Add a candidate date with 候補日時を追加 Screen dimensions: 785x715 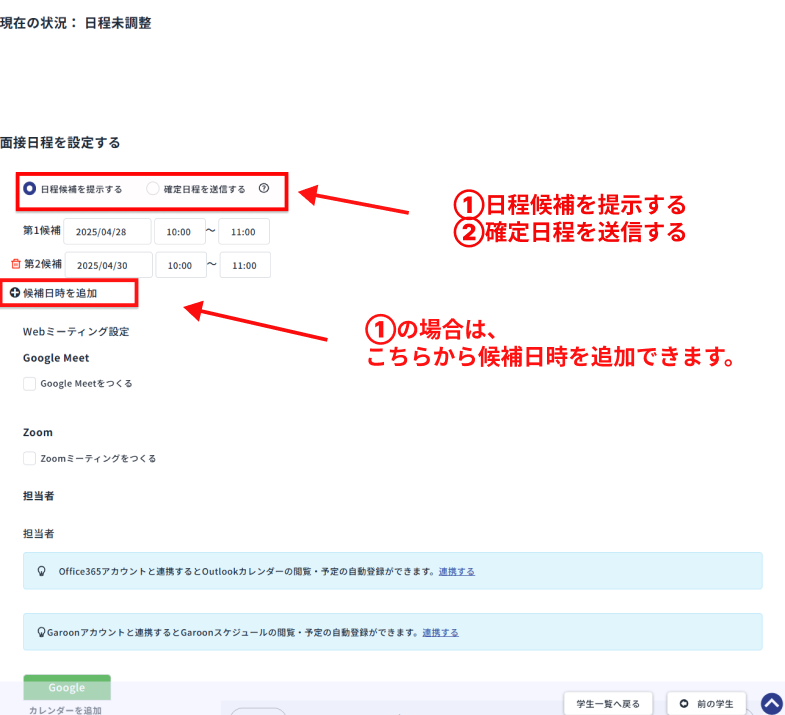click(x=54, y=293)
